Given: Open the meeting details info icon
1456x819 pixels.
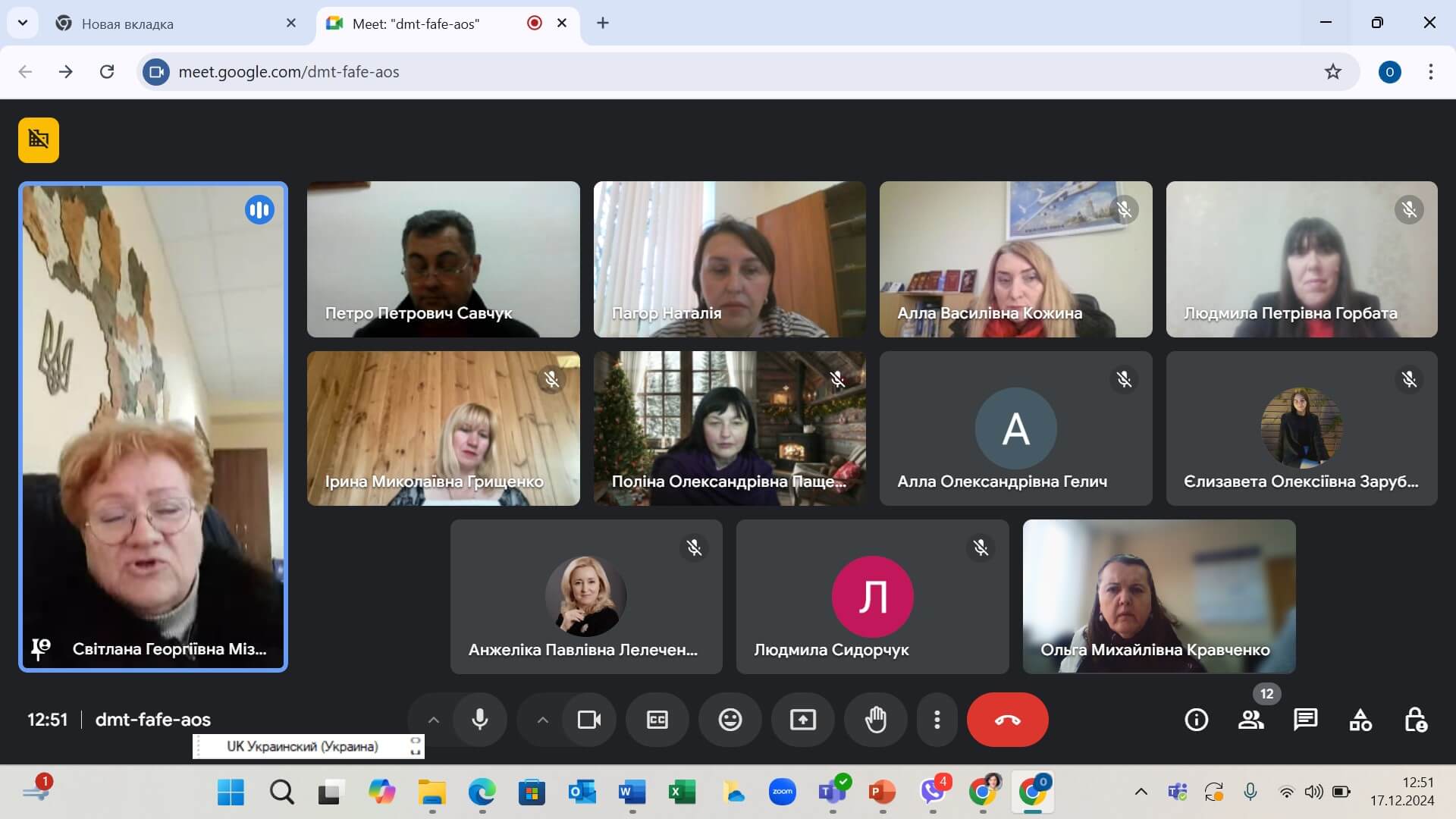Looking at the screenshot, I should coord(1196,720).
